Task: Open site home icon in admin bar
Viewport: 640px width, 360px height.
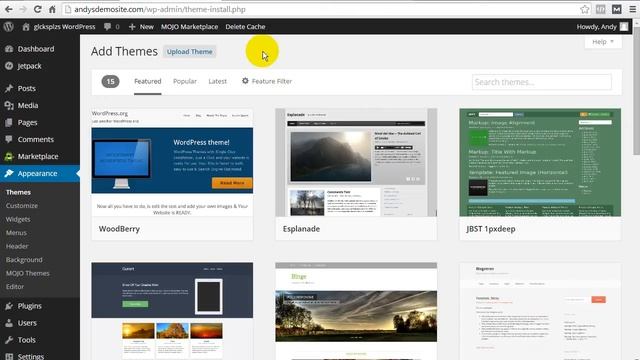Action: click(26, 27)
